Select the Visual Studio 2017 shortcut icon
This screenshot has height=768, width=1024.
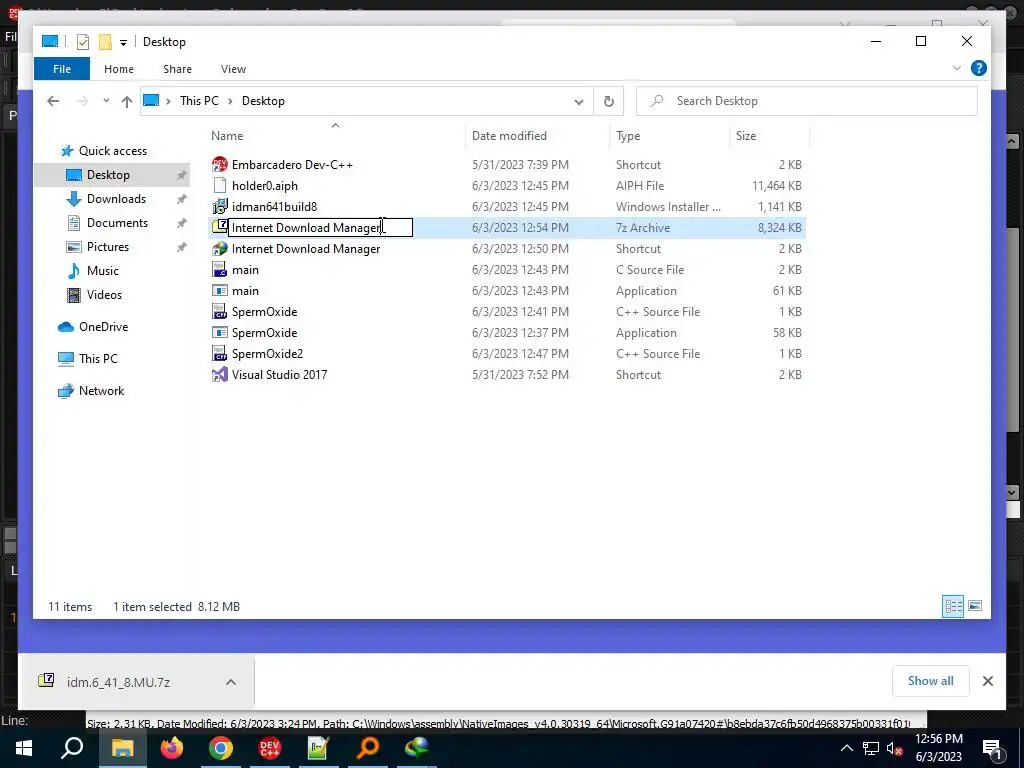[219, 375]
